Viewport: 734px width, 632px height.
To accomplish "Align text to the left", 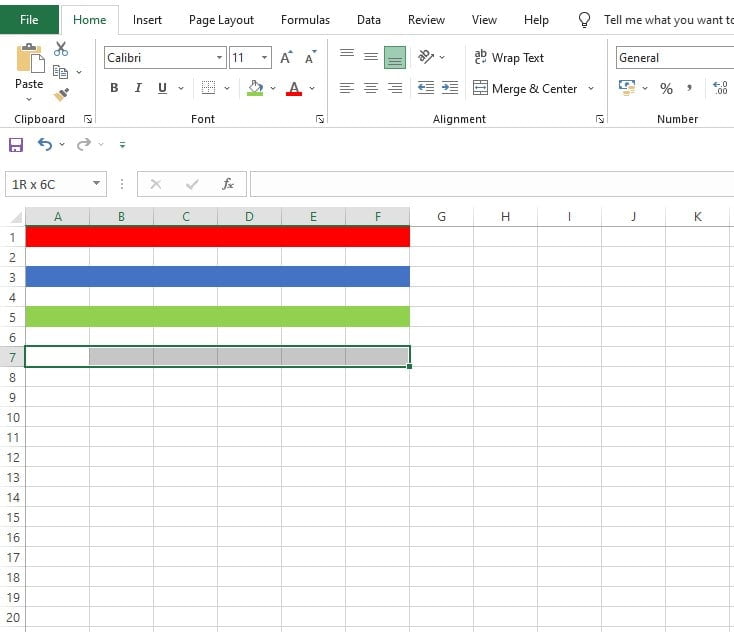I will [347, 88].
